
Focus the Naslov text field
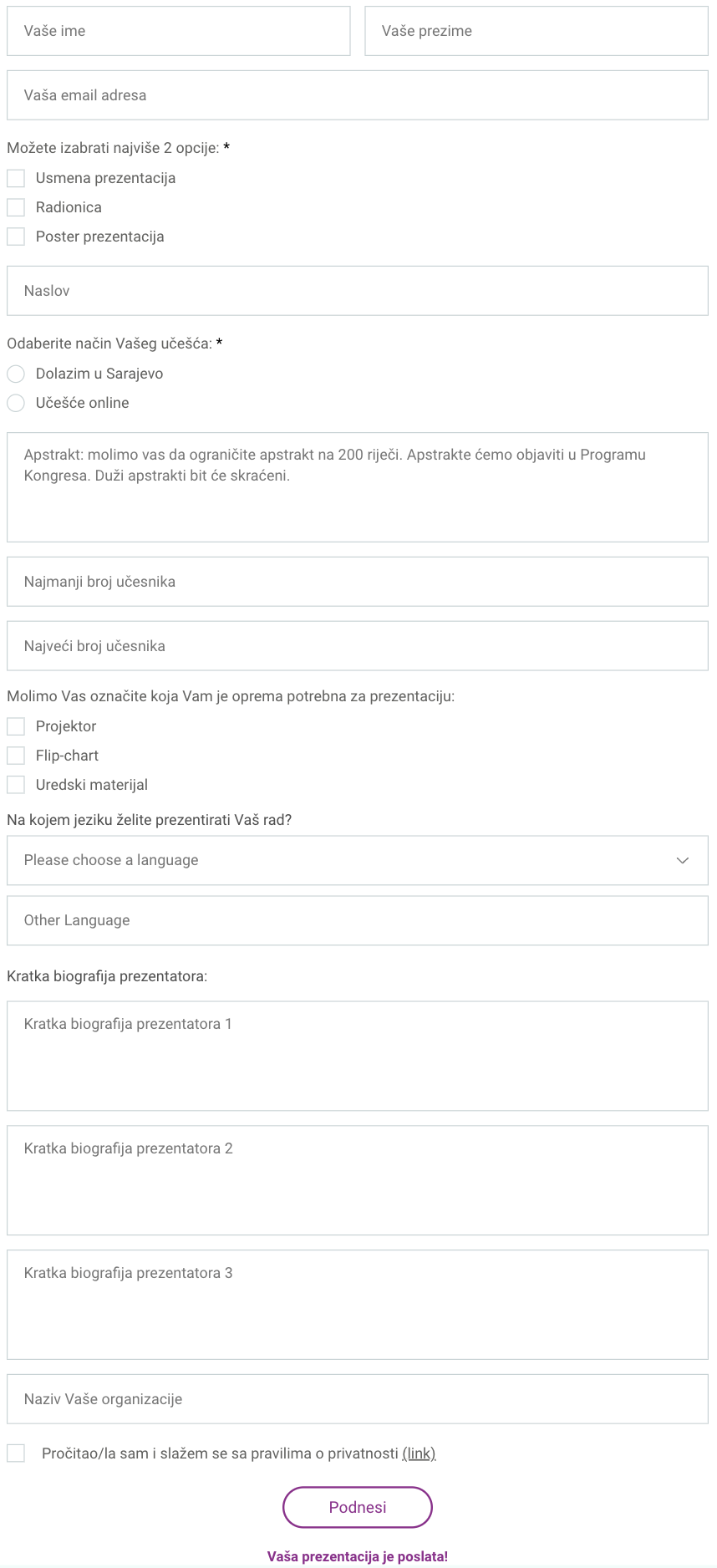pyautogui.click(x=358, y=291)
